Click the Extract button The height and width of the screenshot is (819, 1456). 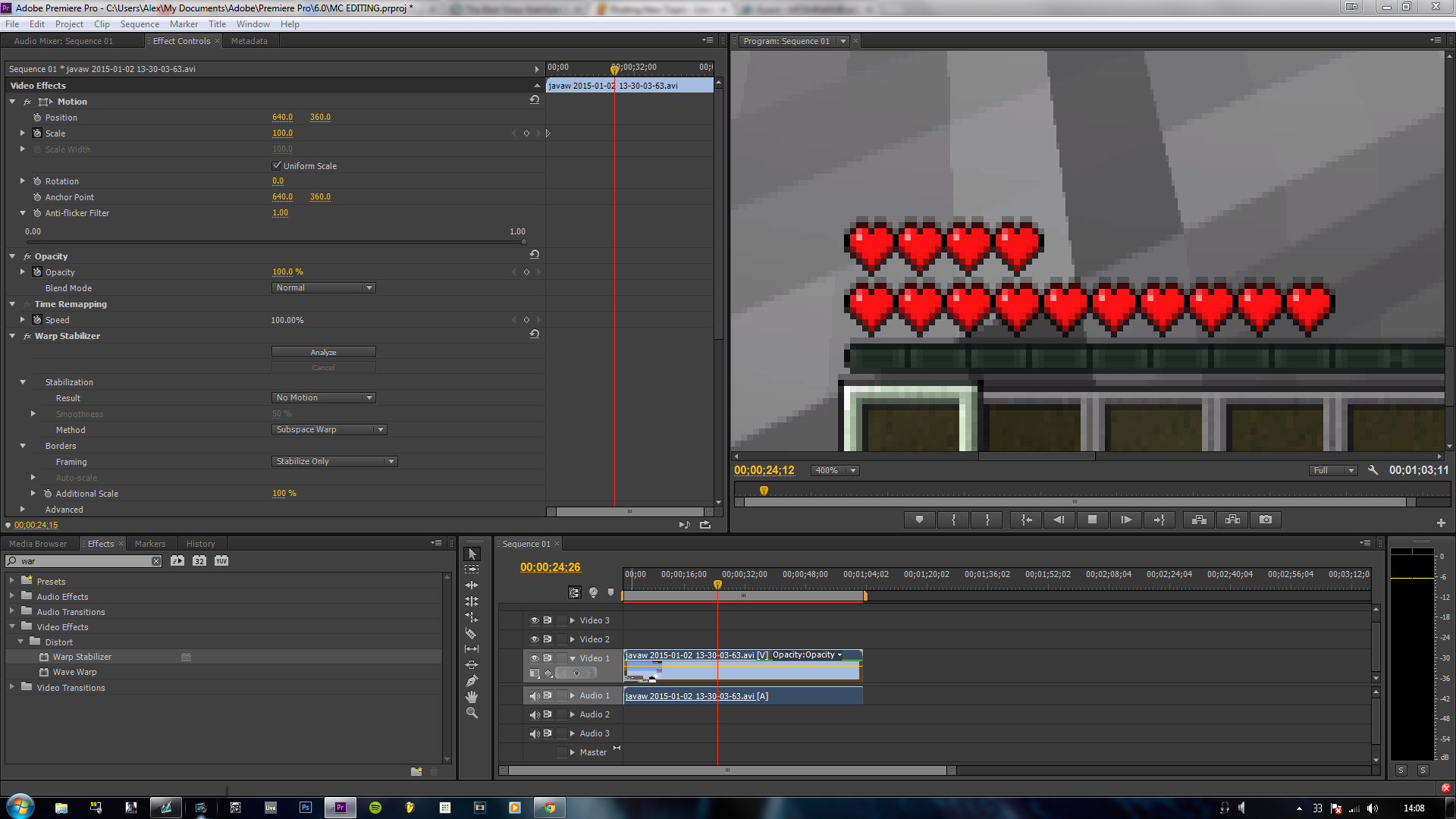point(1232,519)
